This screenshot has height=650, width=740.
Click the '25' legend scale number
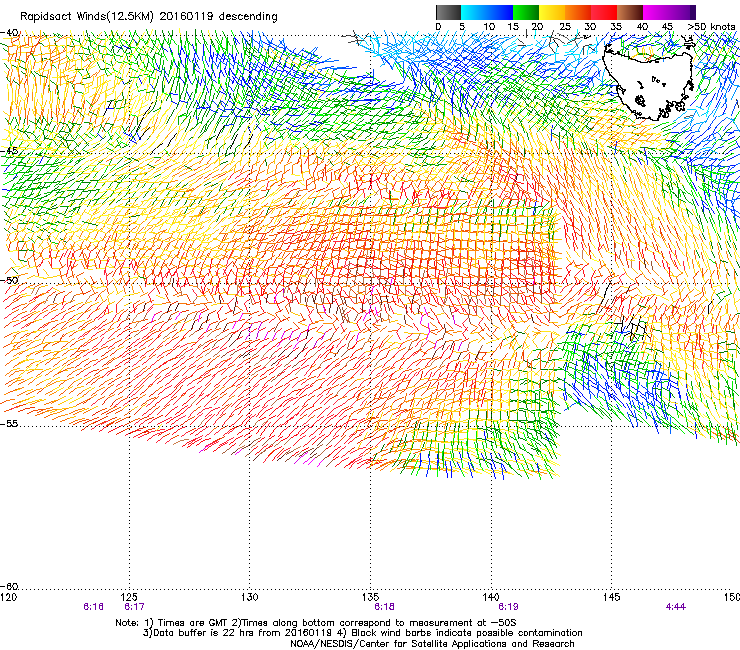[565, 27]
